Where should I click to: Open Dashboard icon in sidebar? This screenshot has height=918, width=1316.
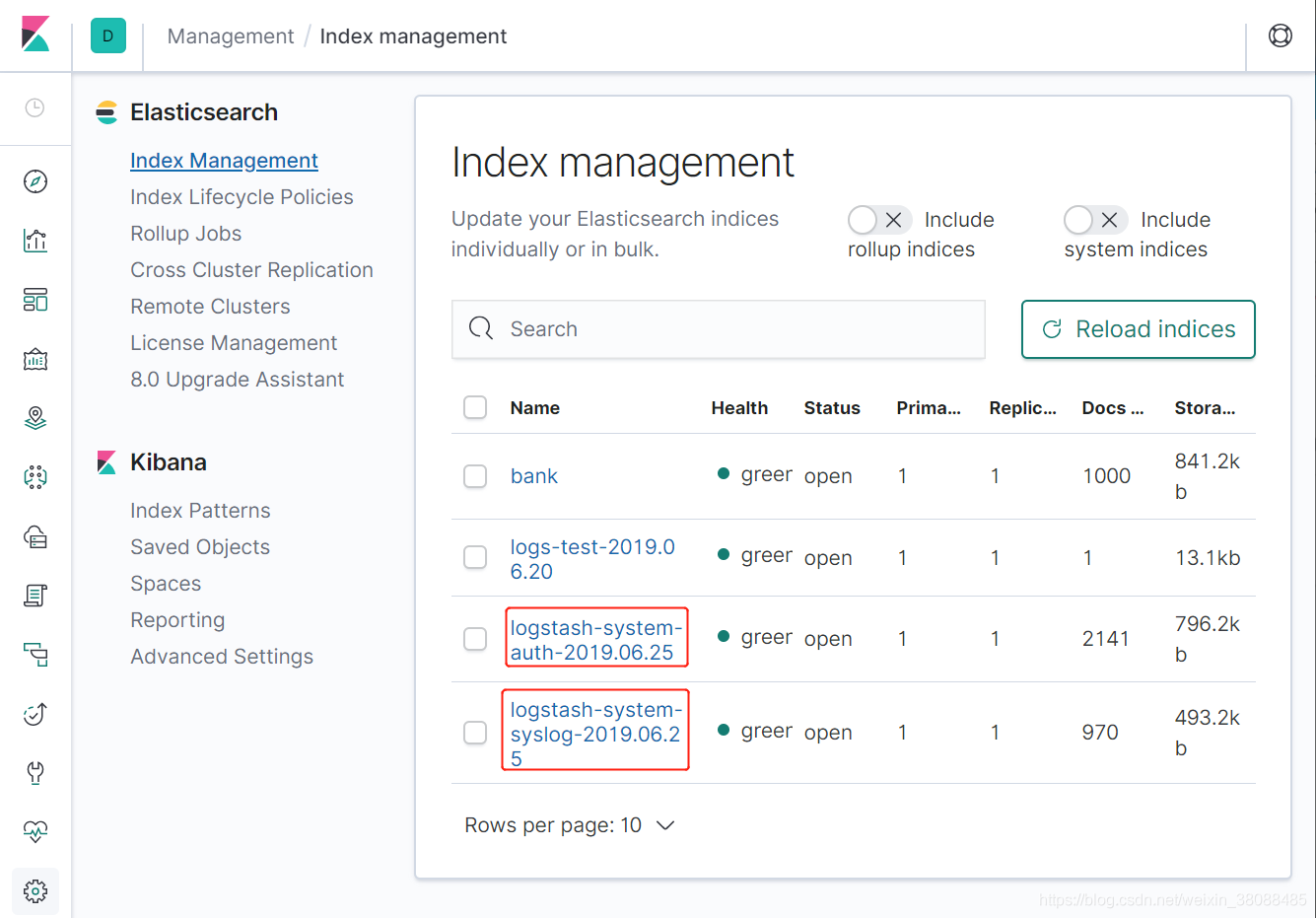(35, 300)
